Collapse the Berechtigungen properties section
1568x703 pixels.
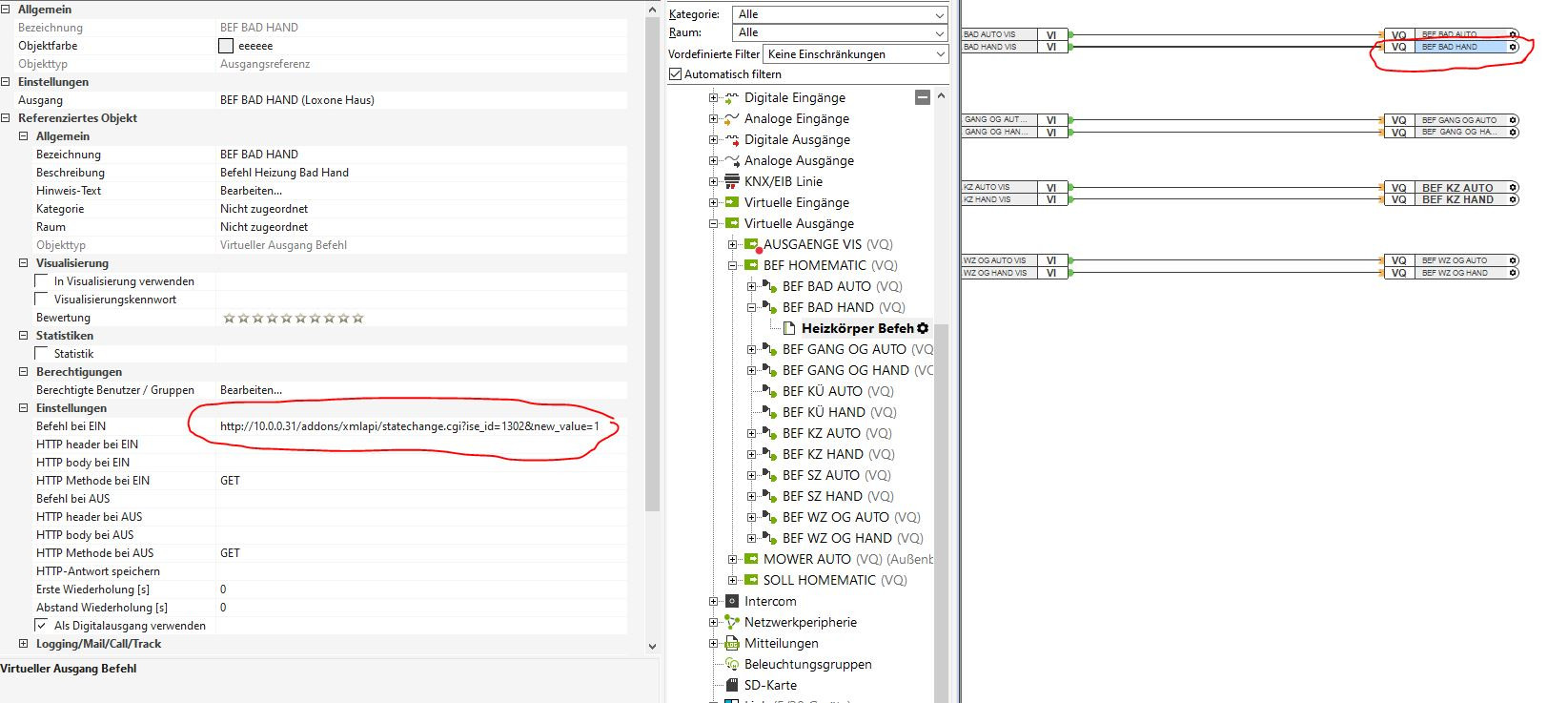[24, 372]
